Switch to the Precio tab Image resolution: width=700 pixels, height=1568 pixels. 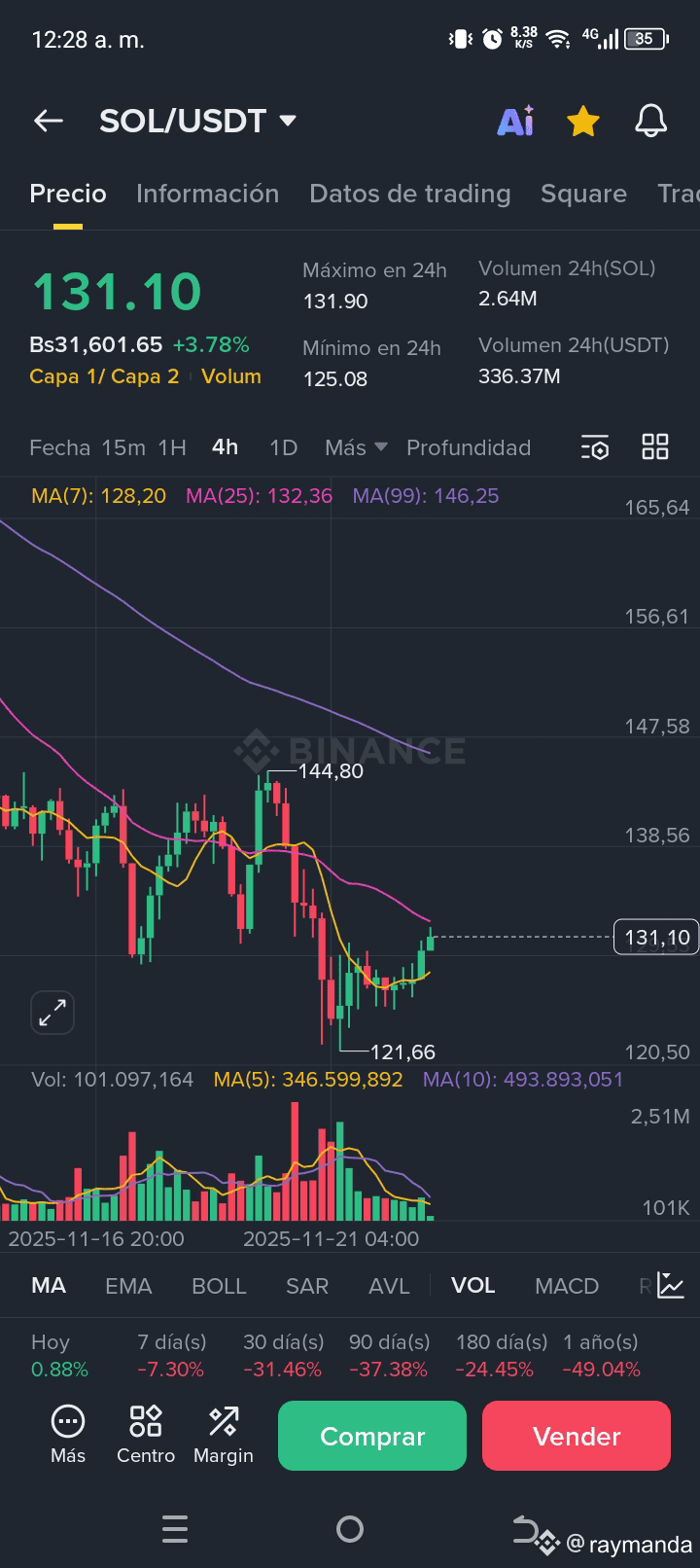(68, 194)
